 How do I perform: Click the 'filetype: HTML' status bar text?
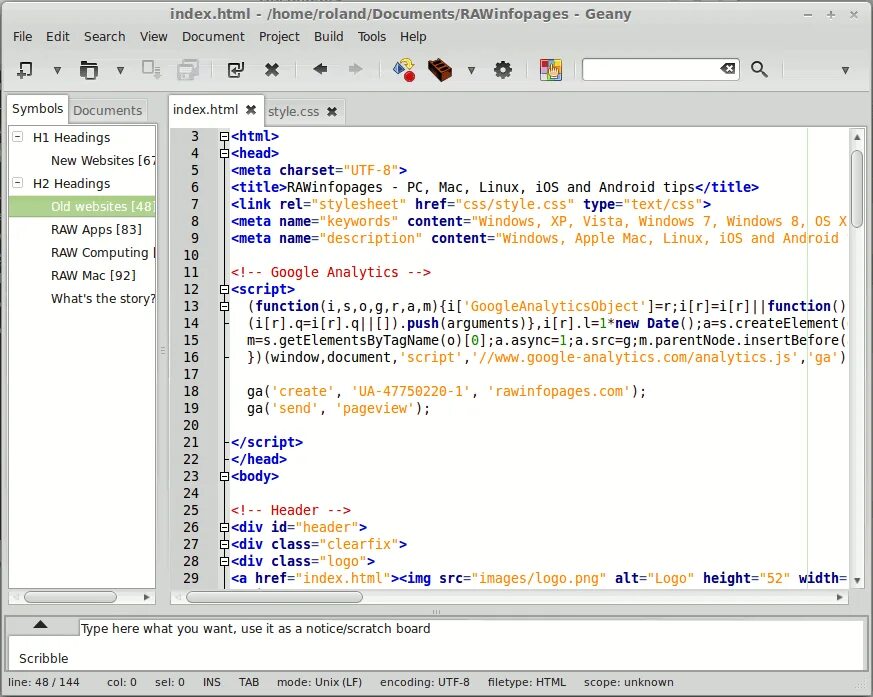click(527, 683)
